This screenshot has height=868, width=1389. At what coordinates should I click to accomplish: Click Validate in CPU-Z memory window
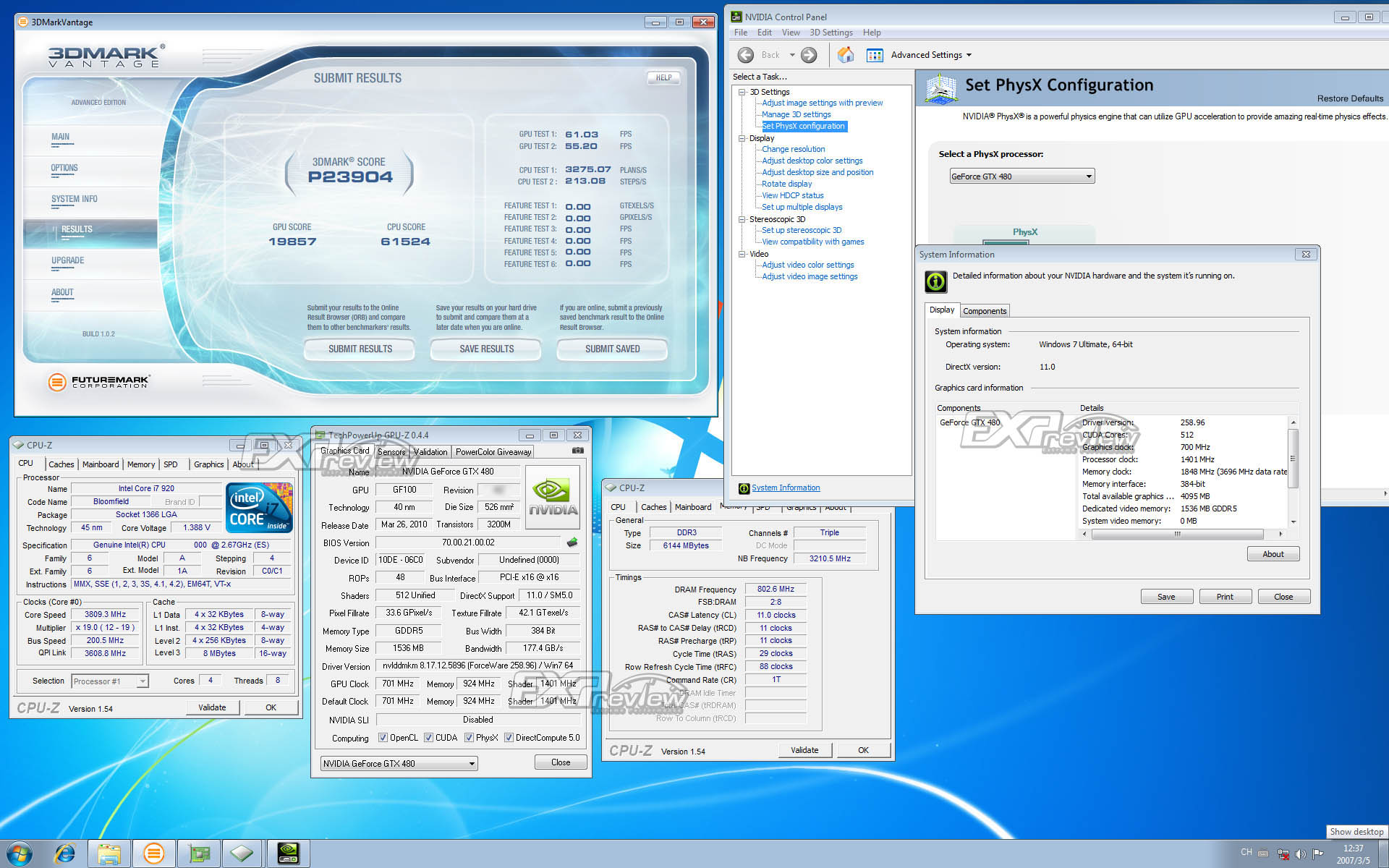(x=804, y=750)
